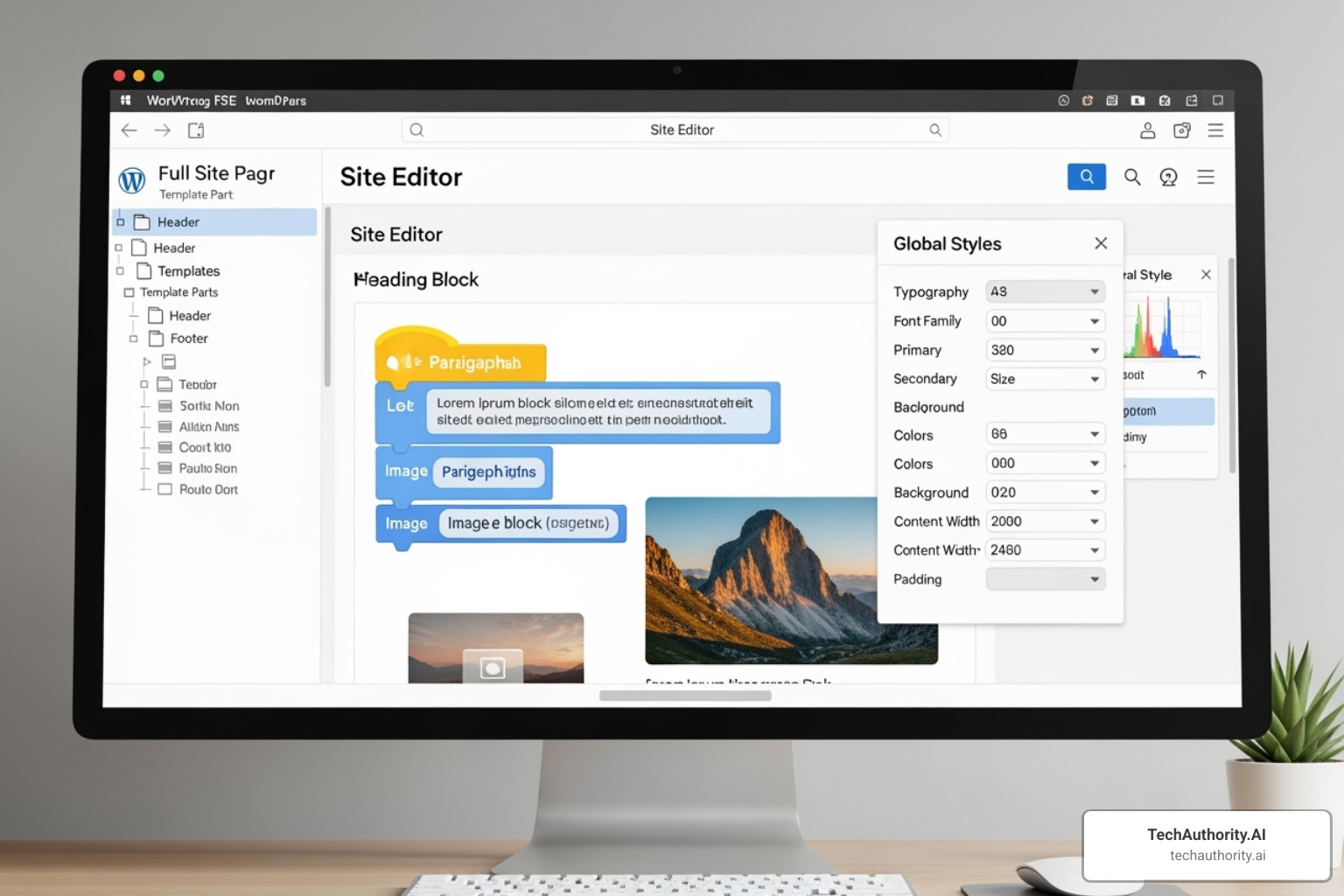The height and width of the screenshot is (896, 1344).
Task: Open the empty Padding dropdown
Action: pos(1046,578)
